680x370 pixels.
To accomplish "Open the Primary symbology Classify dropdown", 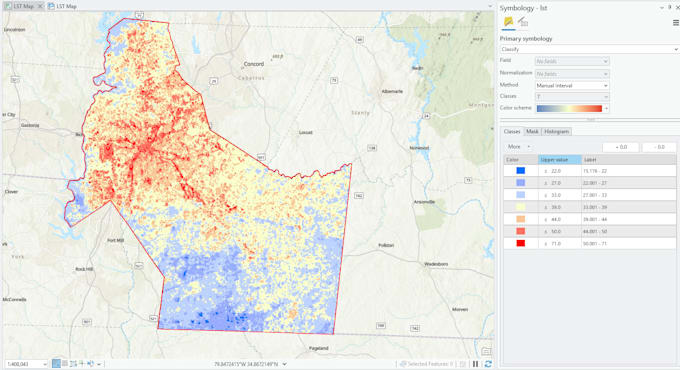I will coord(589,49).
